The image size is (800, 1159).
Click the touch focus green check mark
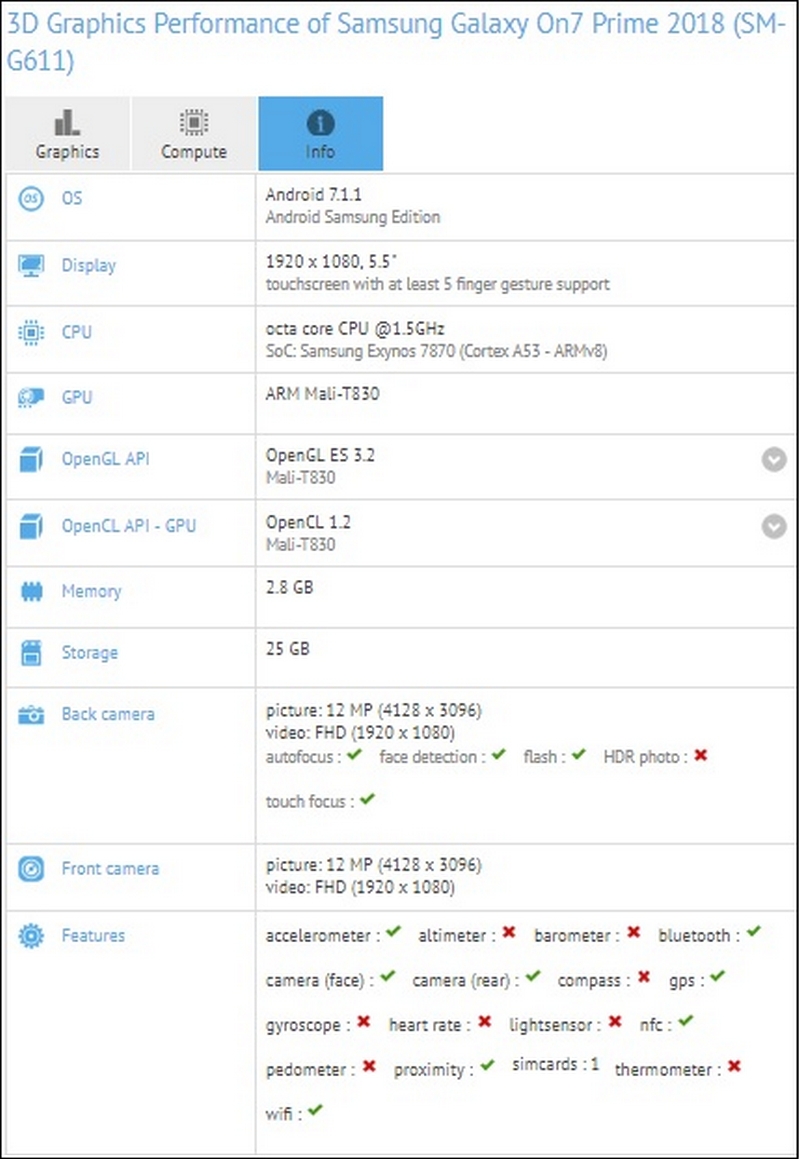[367, 799]
